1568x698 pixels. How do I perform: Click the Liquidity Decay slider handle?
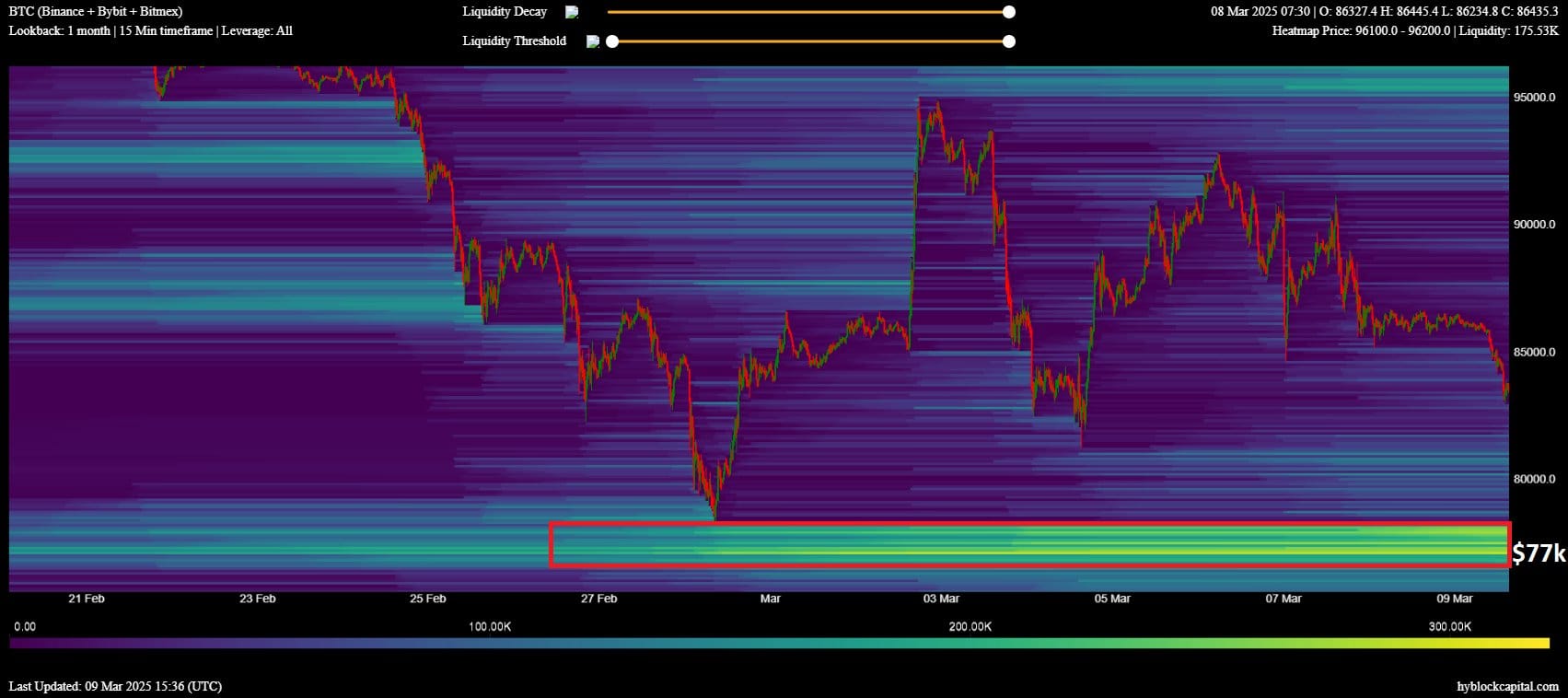click(1009, 12)
